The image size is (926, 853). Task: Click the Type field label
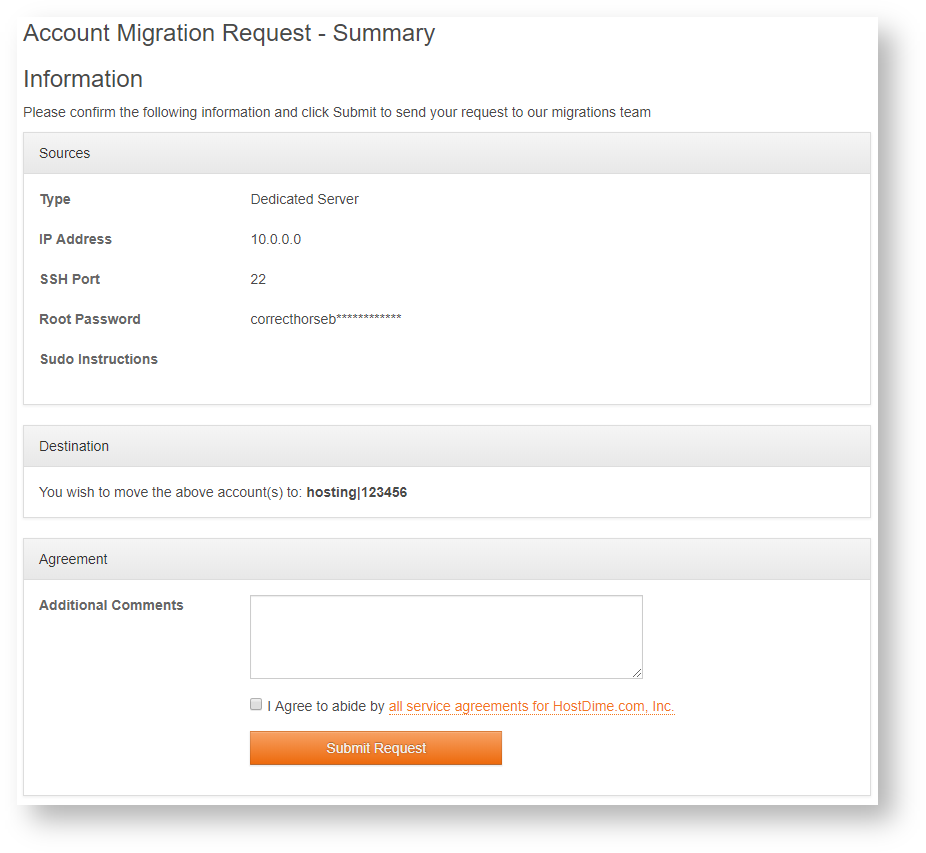(x=54, y=199)
